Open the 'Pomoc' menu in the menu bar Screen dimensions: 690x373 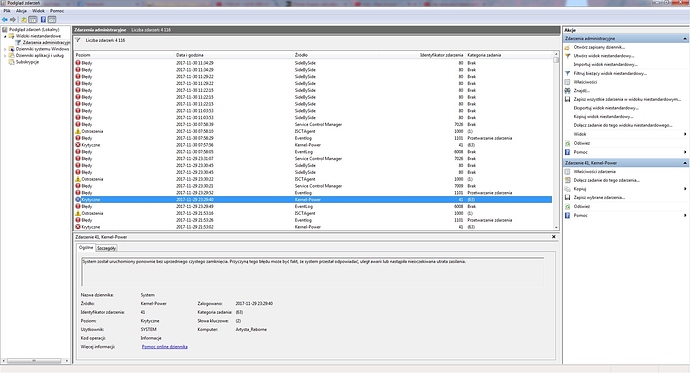(x=57, y=11)
